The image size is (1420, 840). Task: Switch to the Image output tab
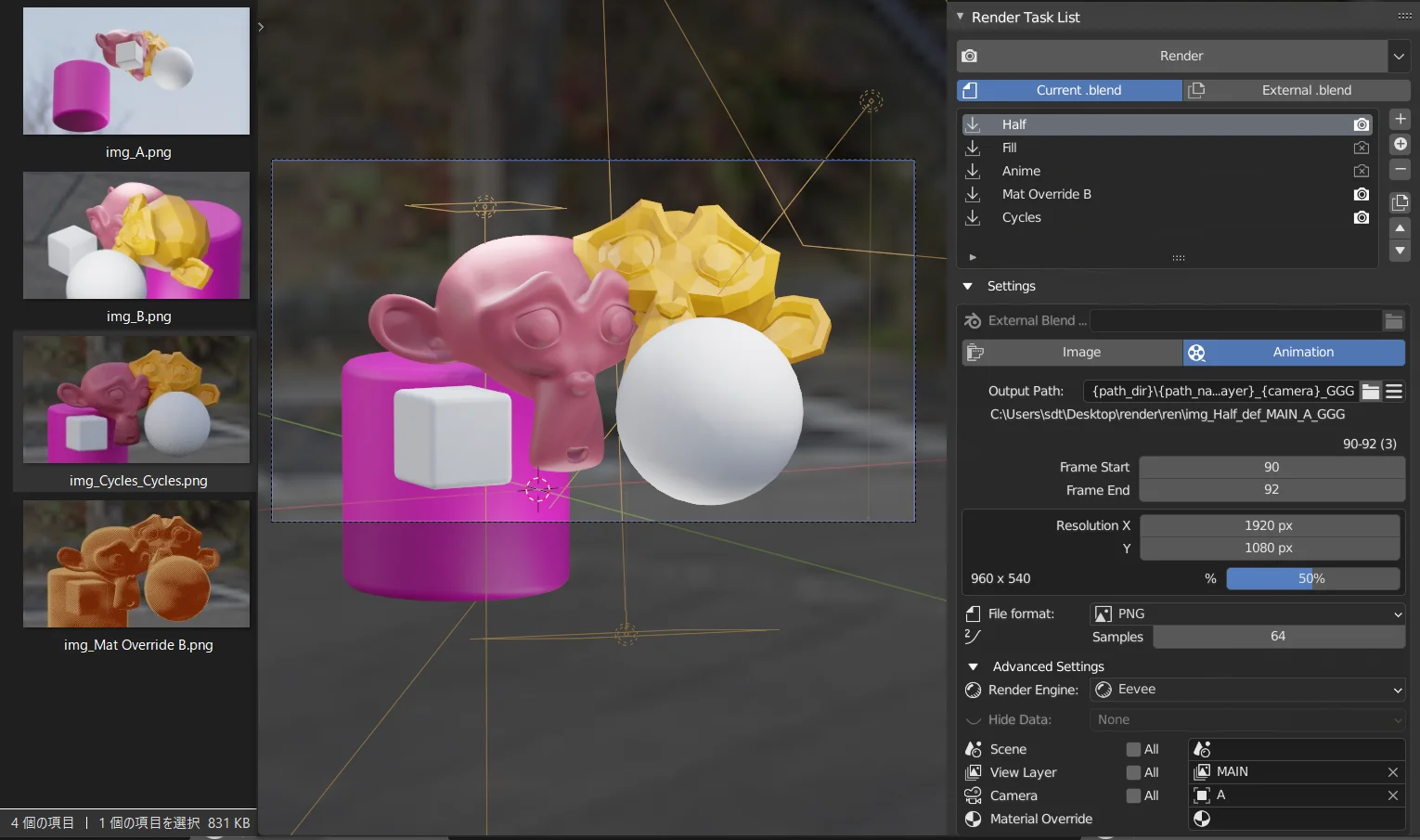pos(1081,352)
